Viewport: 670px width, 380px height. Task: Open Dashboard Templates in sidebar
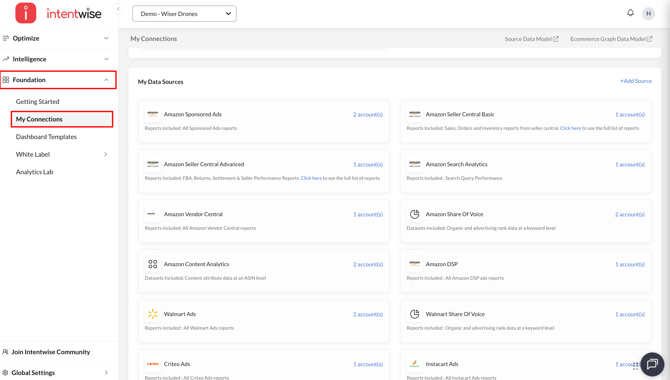[x=46, y=137]
